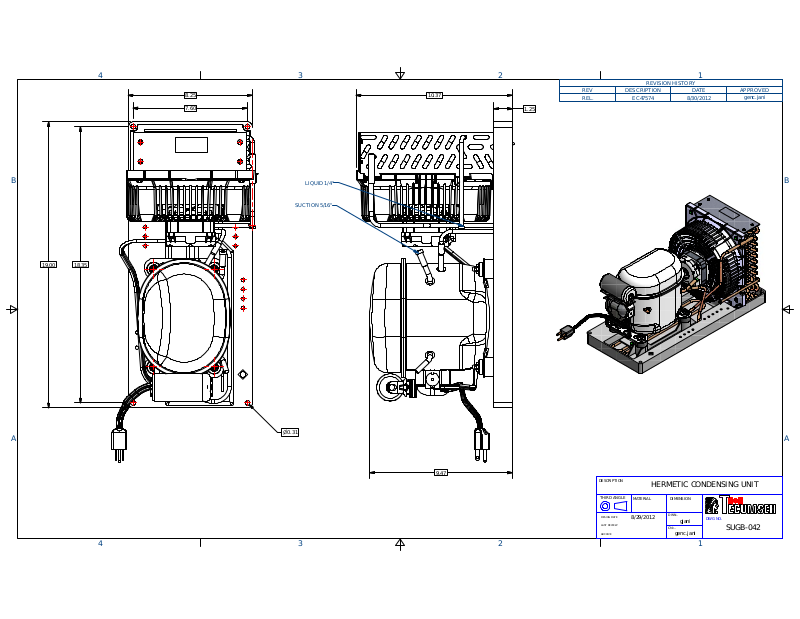Click the power plug in side view

click(x=481, y=443)
